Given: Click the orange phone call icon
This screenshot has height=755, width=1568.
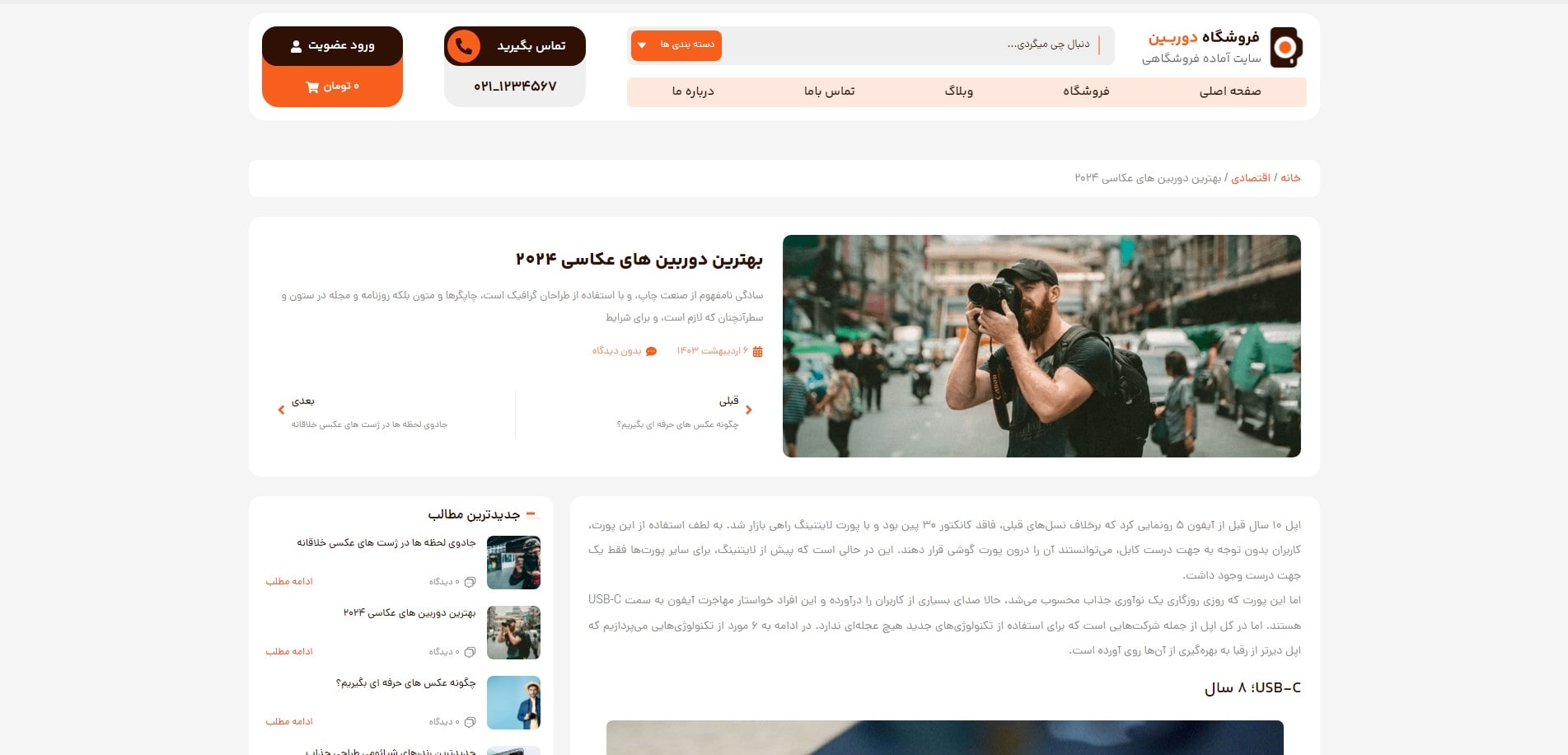Looking at the screenshot, I should (464, 46).
